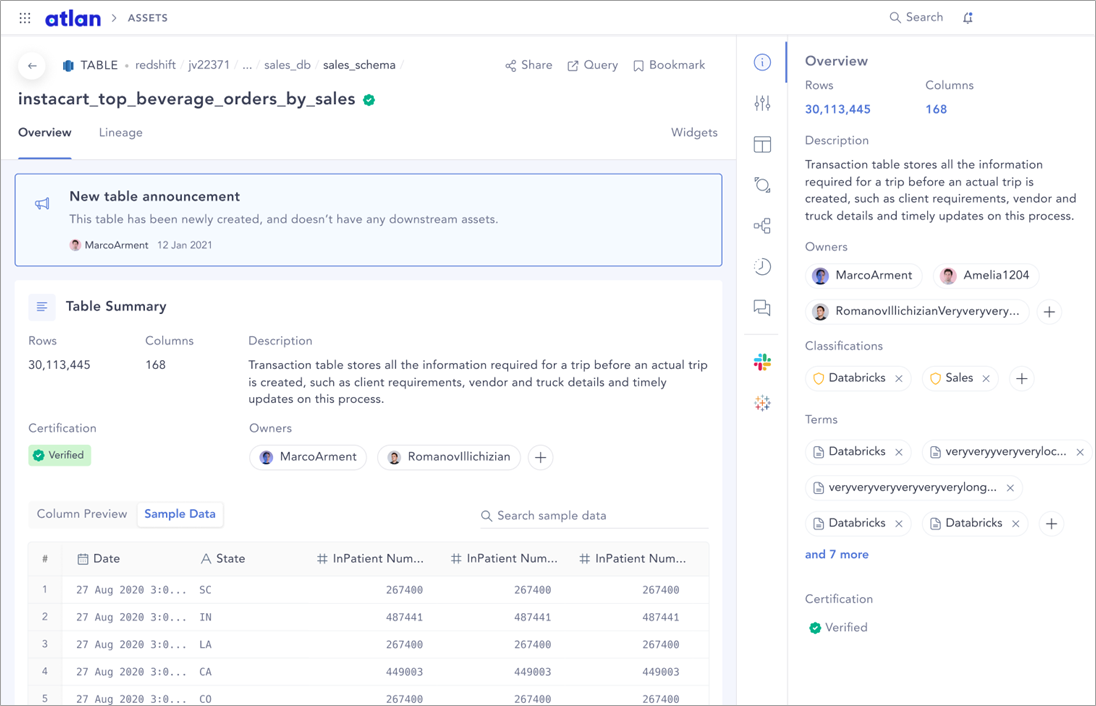This screenshot has width=1096, height=706.
Task: Open the jv22371 breadcrumb
Action: tap(209, 65)
